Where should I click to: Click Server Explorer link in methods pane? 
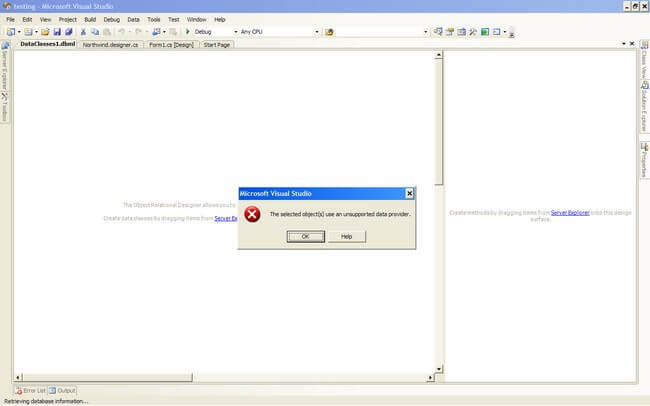point(570,213)
